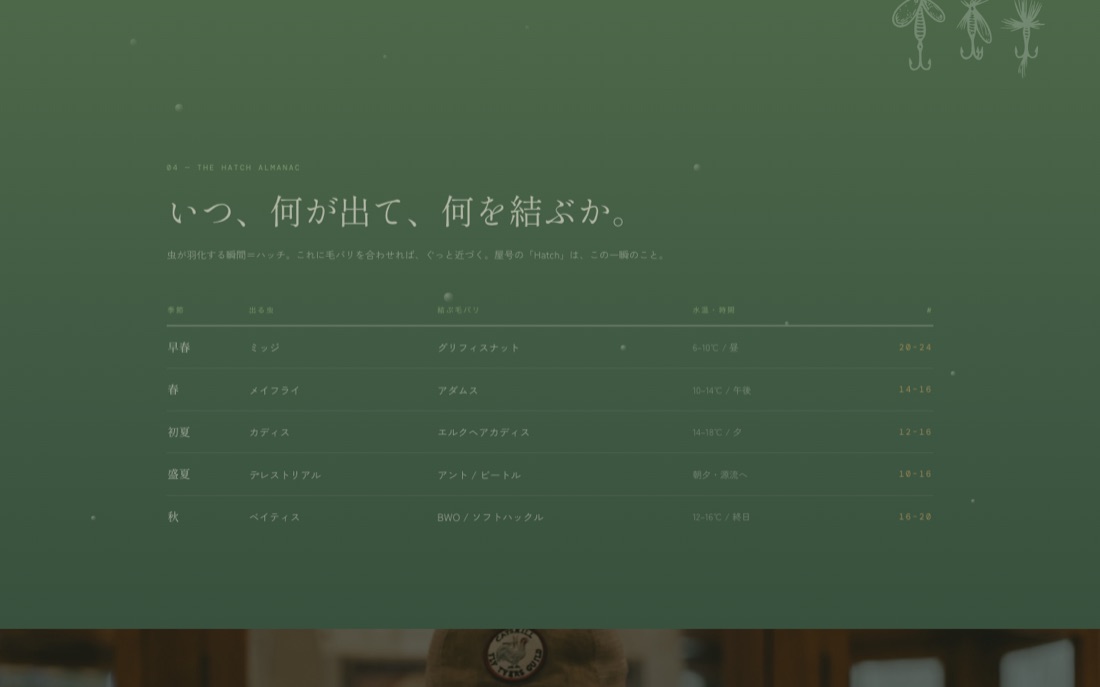Select the '春' season cell
This screenshot has height=687, width=1100.
173,389
